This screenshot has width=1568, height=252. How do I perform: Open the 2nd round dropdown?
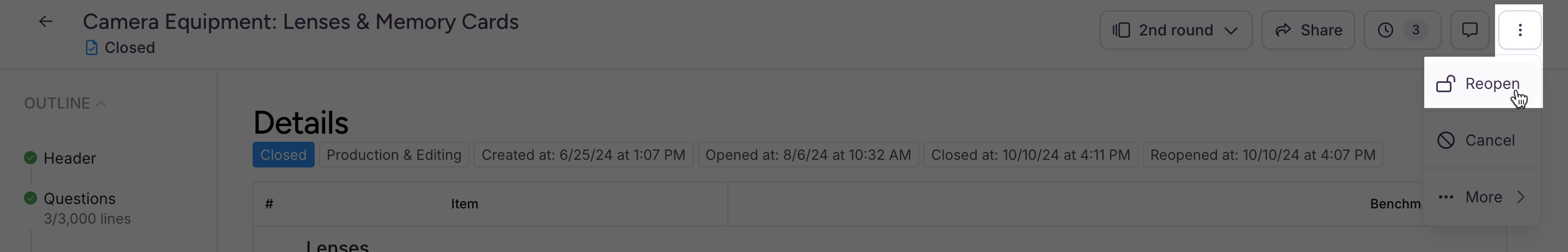[x=1175, y=30]
